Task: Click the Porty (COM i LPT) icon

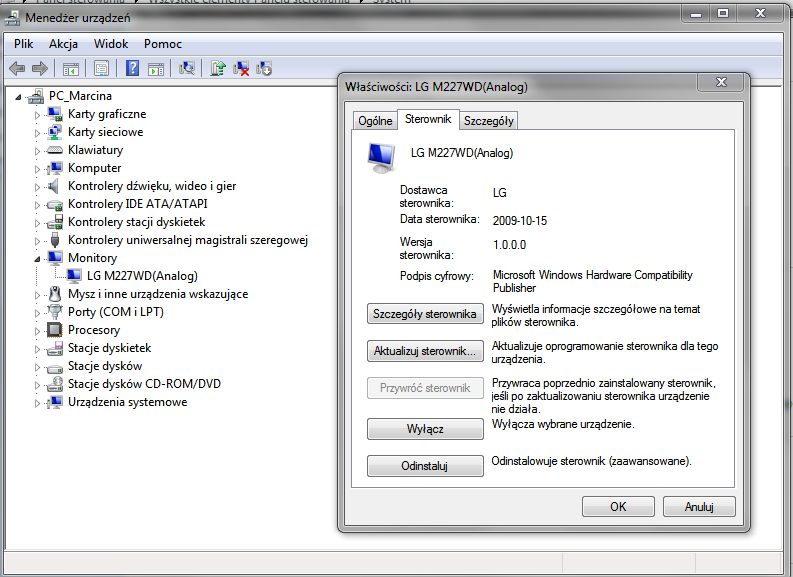Action: click(x=55, y=312)
